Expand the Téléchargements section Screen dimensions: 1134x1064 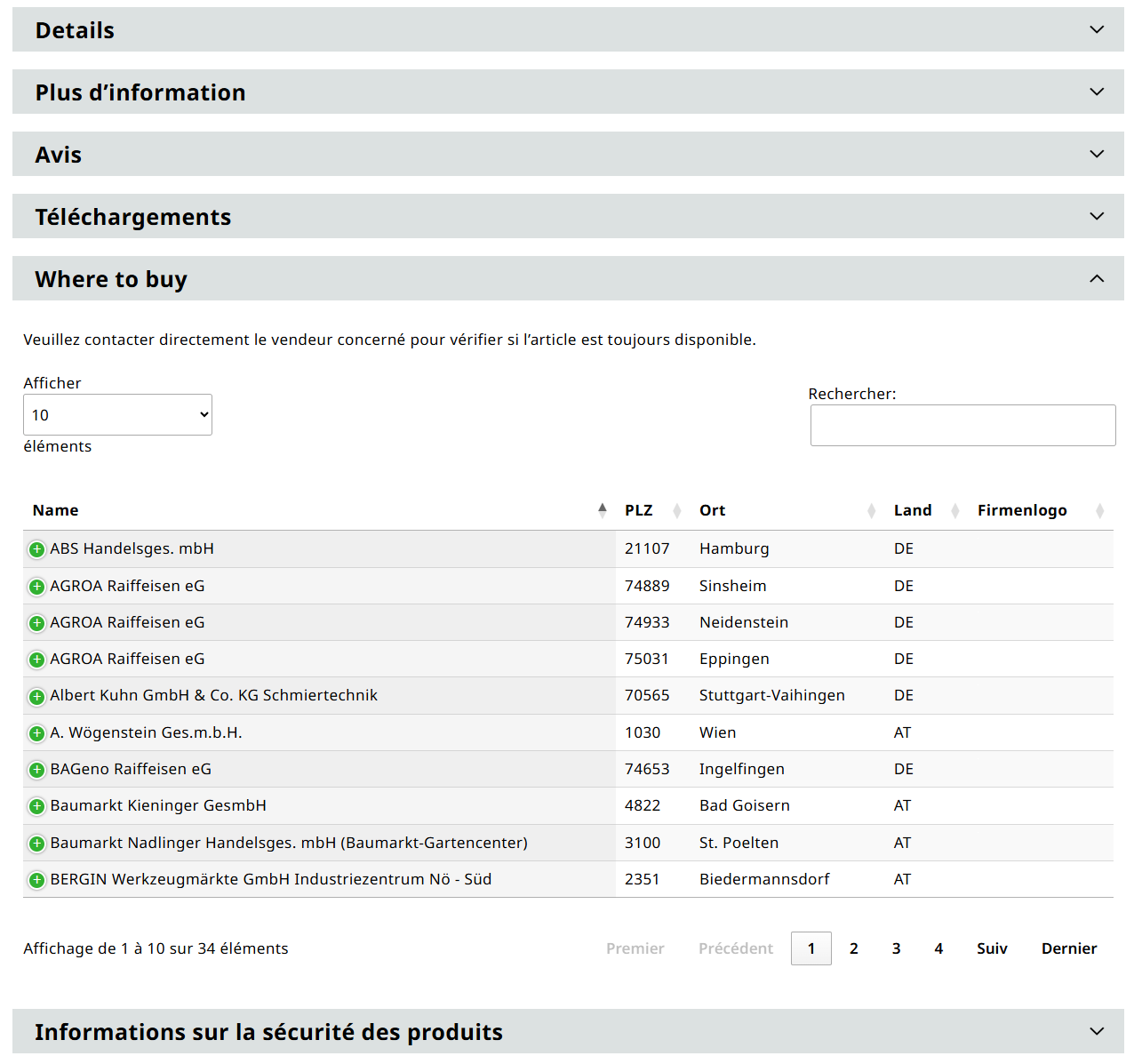point(568,216)
